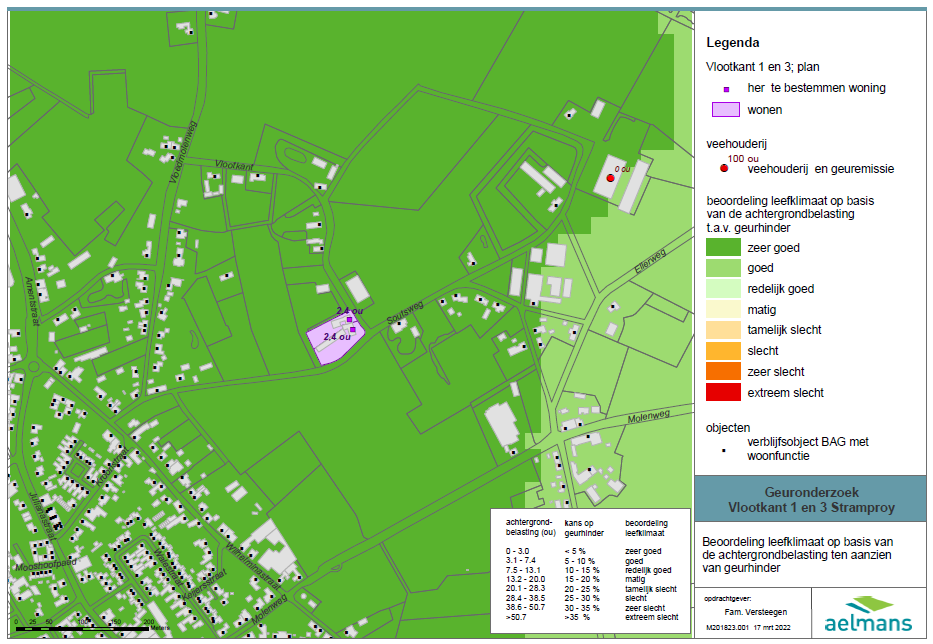Click the 'Geuronderzoek Vlootkant 1 en 3 Stramproy' title block

811,500
